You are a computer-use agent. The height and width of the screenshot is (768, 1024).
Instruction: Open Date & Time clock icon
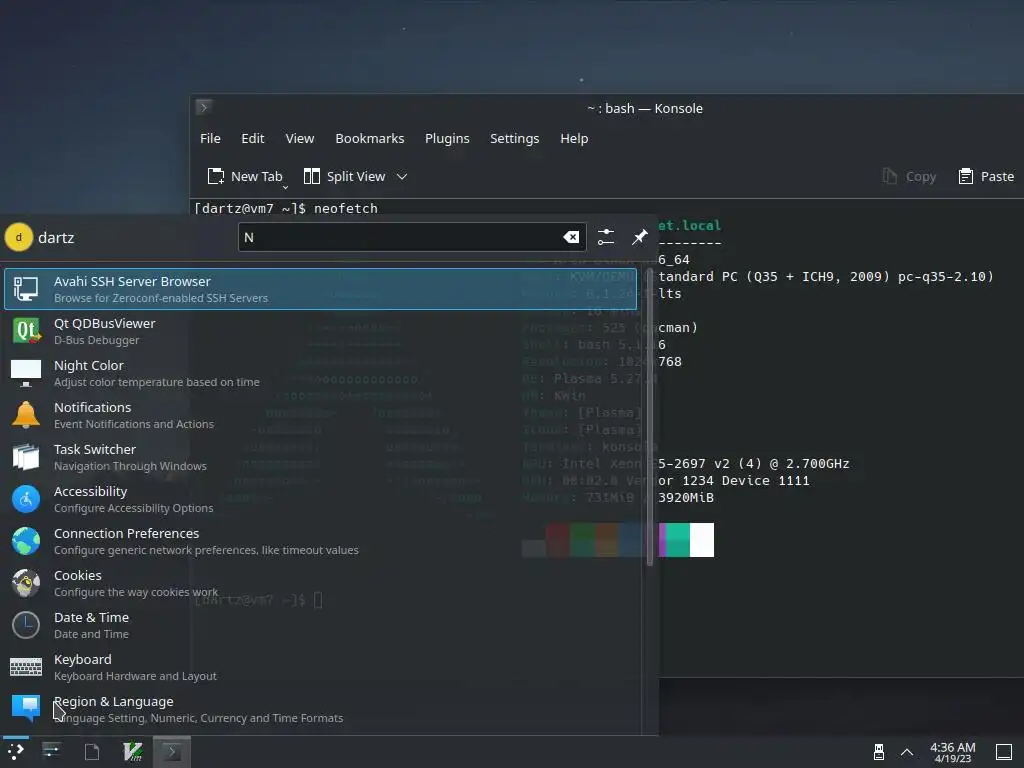pyautogui.click(x=26, y=626)
